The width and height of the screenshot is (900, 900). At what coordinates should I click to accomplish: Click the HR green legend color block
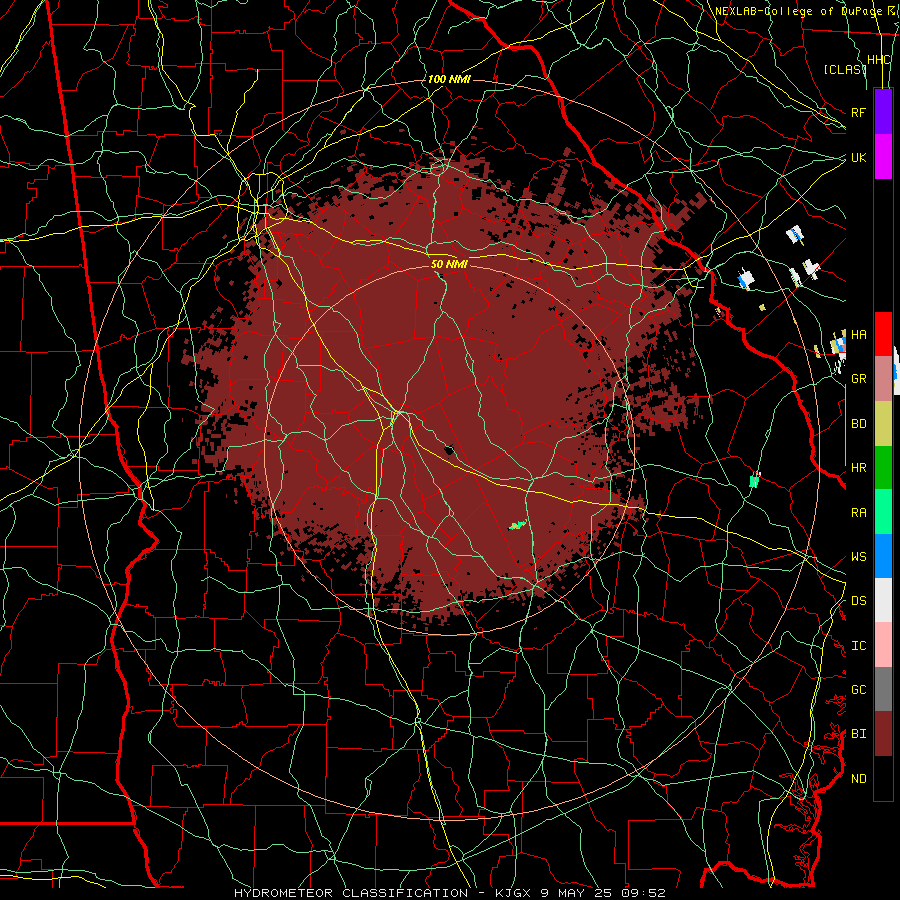click(x=883, y=467)
